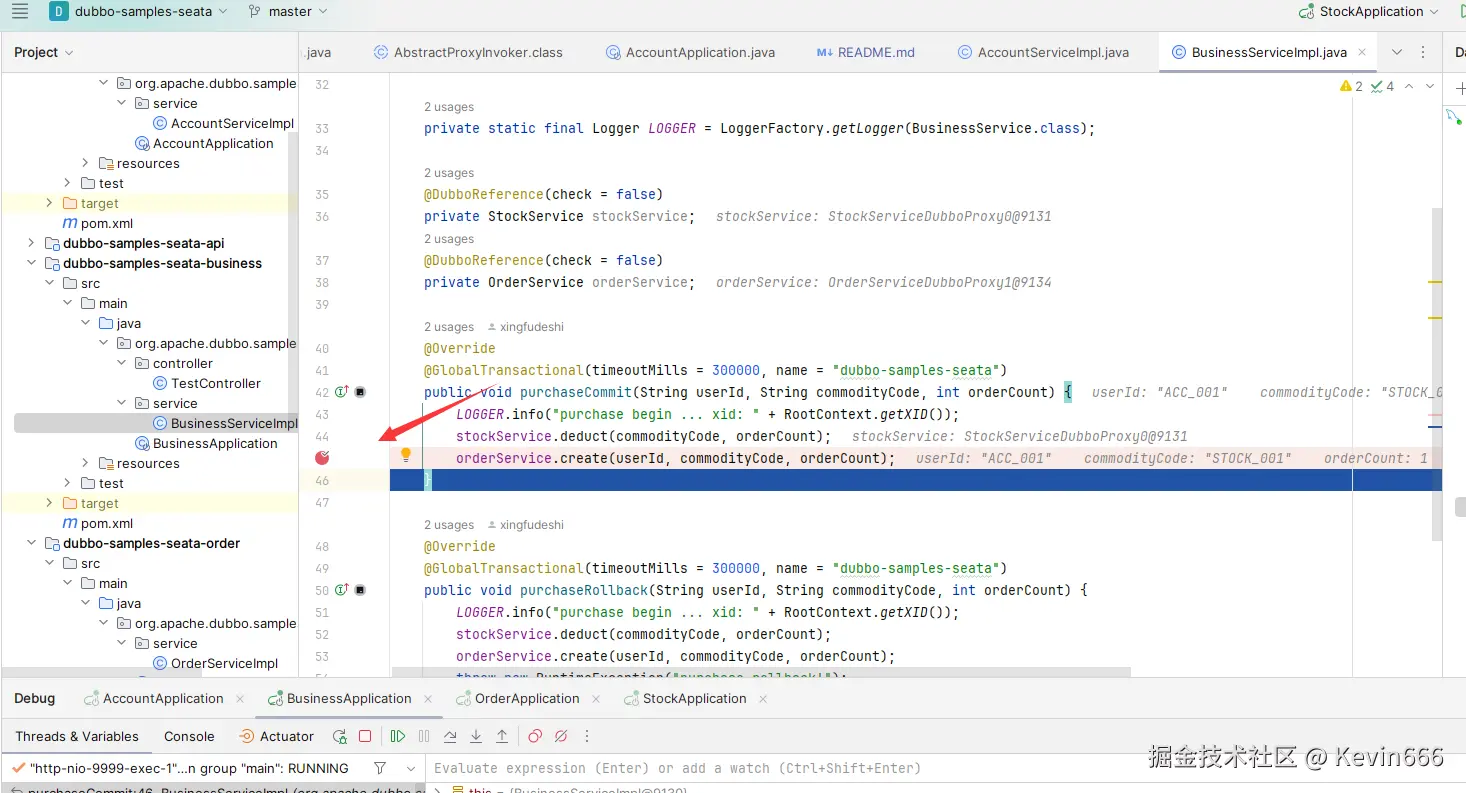This screenshot has width=1466, height=793.
Task: Toggle Mute Breakpoints in debug toolbar
Action: coord(561,737)
